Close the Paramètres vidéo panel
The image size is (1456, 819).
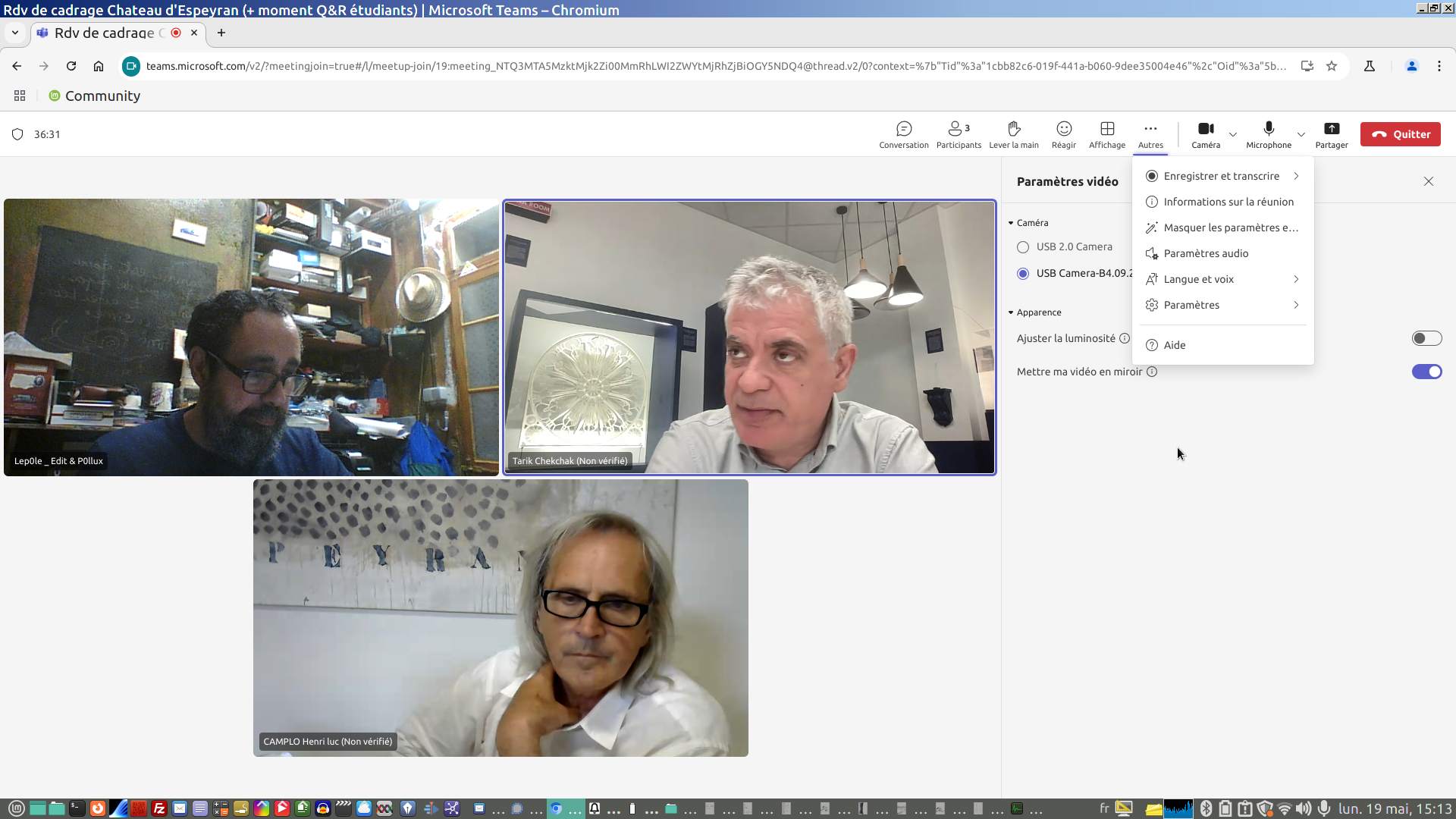tap(1429, 181)
